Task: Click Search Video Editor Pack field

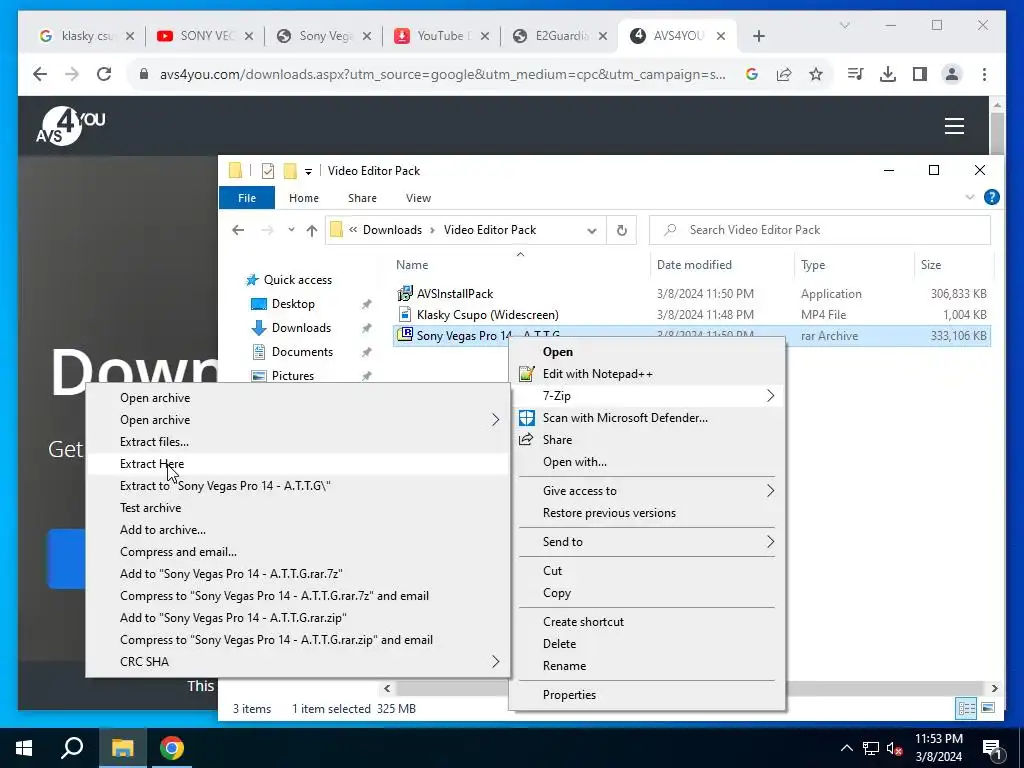Action: (820, 230)
